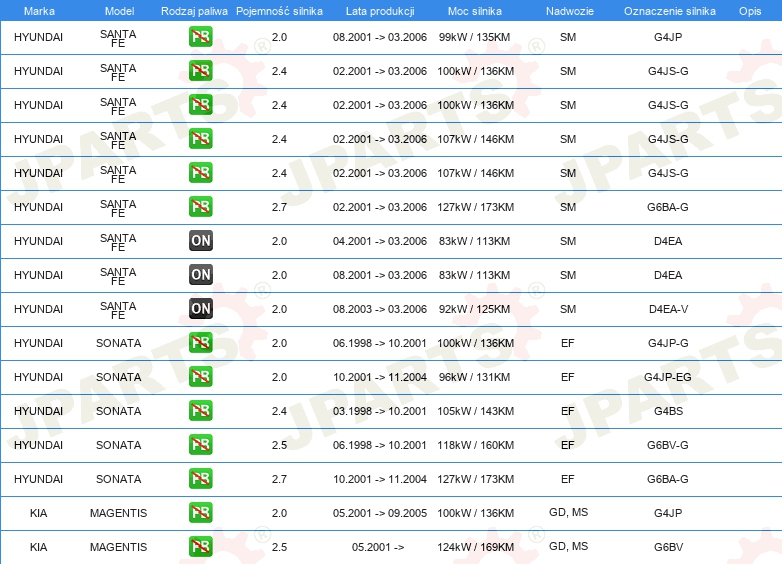782x564 pixels.
Task: Click ON diesel icon in 04.2001 Santa Fe row
Action: coord(200,241)
